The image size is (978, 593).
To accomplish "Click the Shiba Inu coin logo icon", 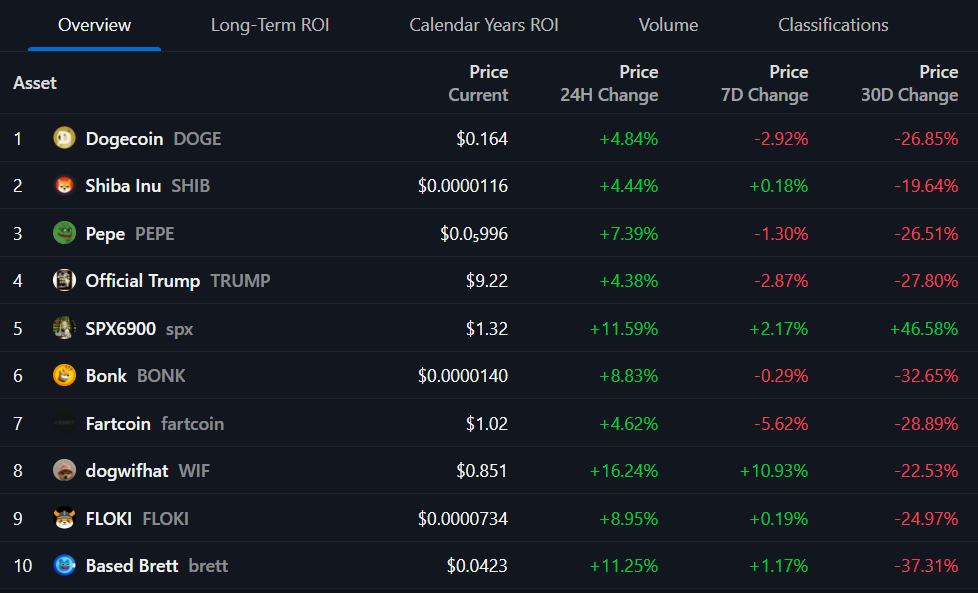I will [64, 185].
